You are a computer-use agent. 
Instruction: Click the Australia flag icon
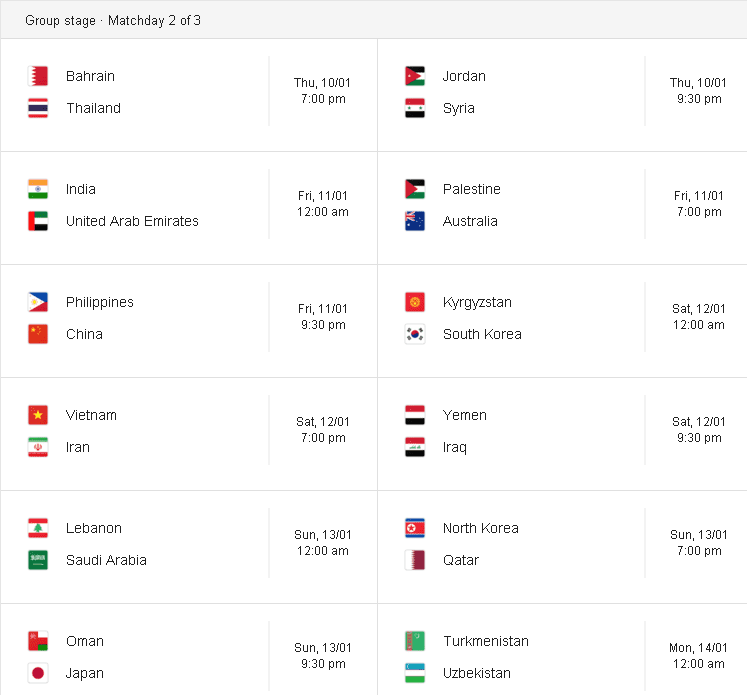tap(415, 221)
